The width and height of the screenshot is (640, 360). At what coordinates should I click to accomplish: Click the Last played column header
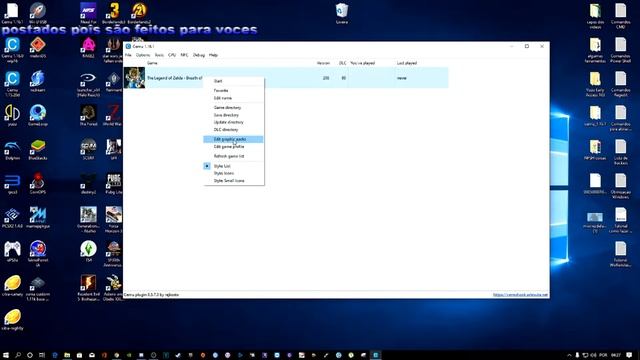(x=407, y=63)
